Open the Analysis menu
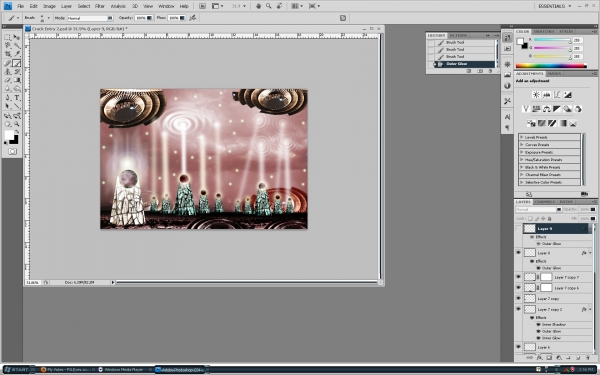 (118, 6)
